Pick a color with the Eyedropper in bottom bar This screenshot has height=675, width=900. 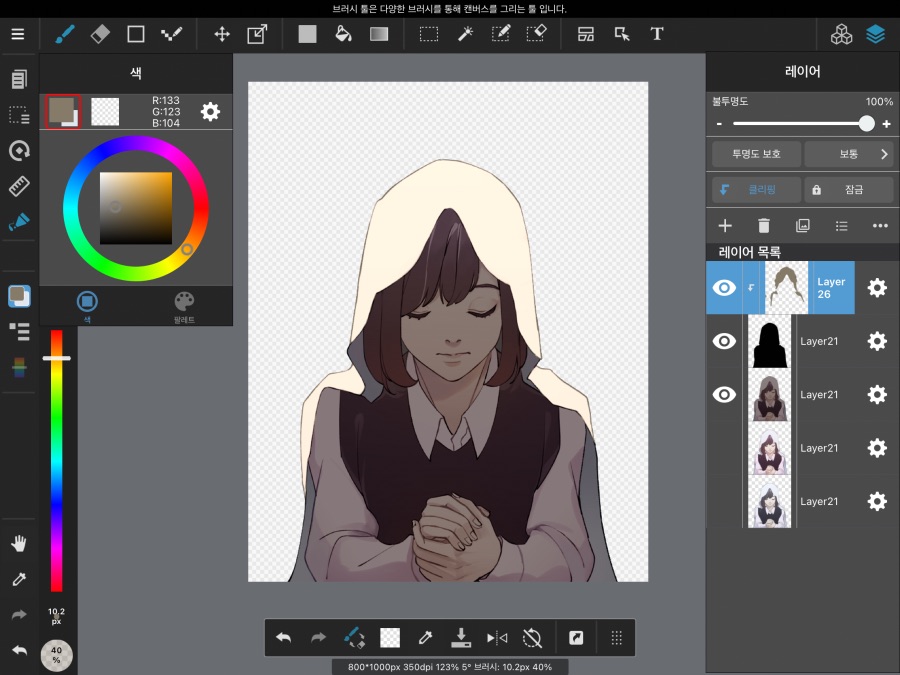point(425,637)
